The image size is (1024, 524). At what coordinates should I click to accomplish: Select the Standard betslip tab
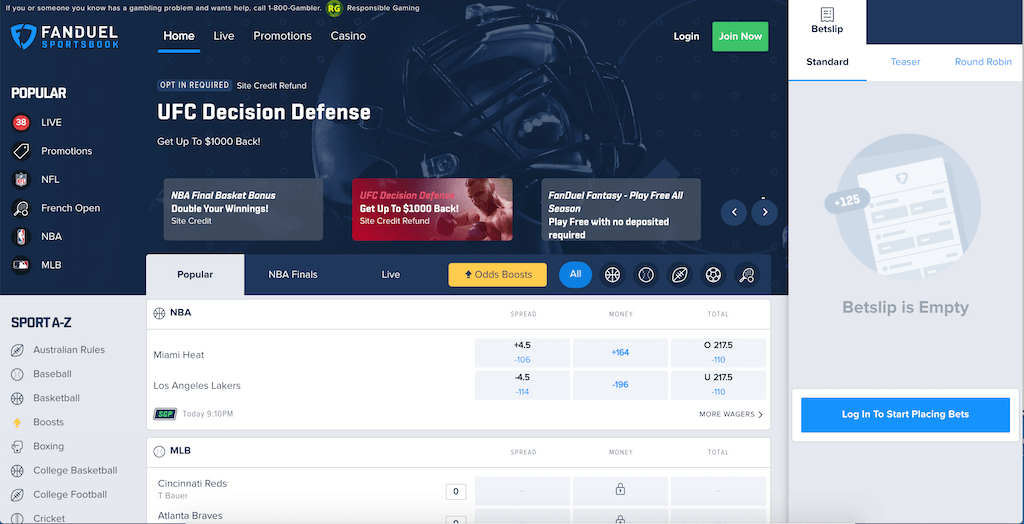(827, 62)
